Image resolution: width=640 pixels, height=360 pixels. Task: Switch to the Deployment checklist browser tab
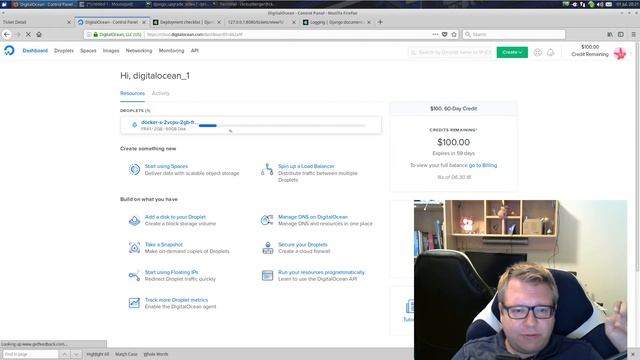186,22
